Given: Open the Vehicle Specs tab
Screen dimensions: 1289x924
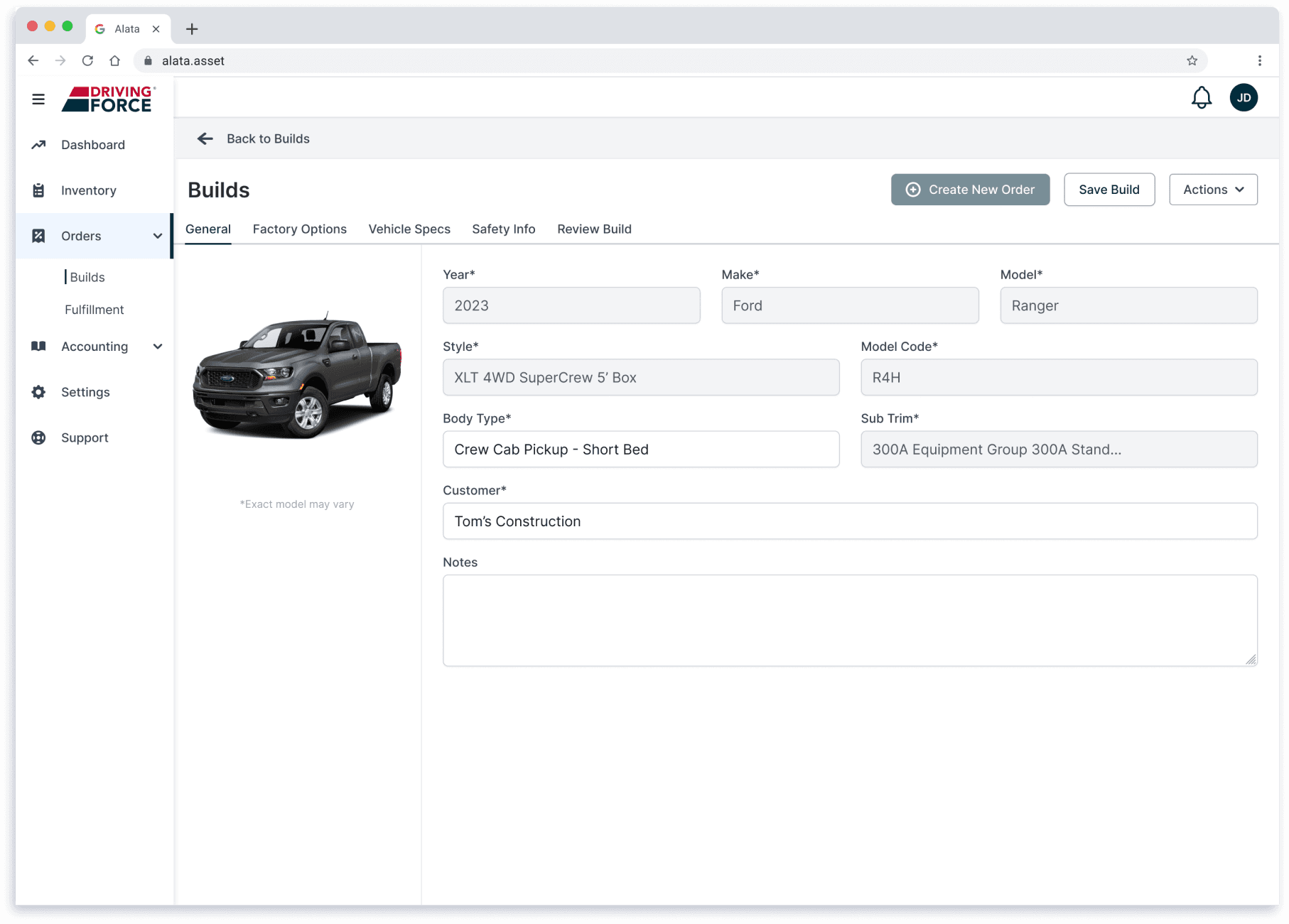Looking at the screenshot, I should click(x=409, y=229).
